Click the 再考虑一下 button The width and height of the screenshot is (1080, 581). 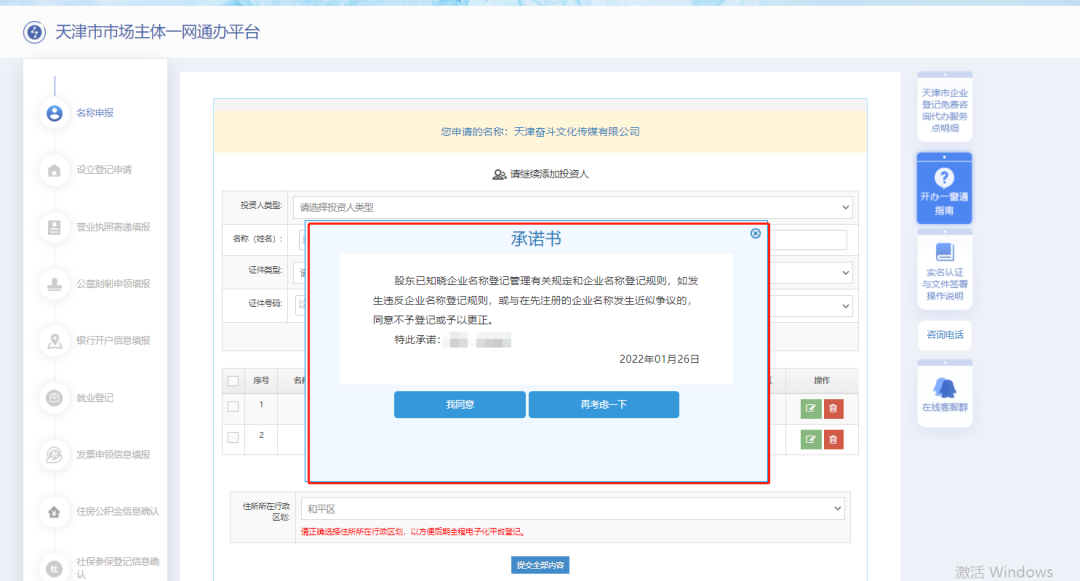(x=603, y=404)
